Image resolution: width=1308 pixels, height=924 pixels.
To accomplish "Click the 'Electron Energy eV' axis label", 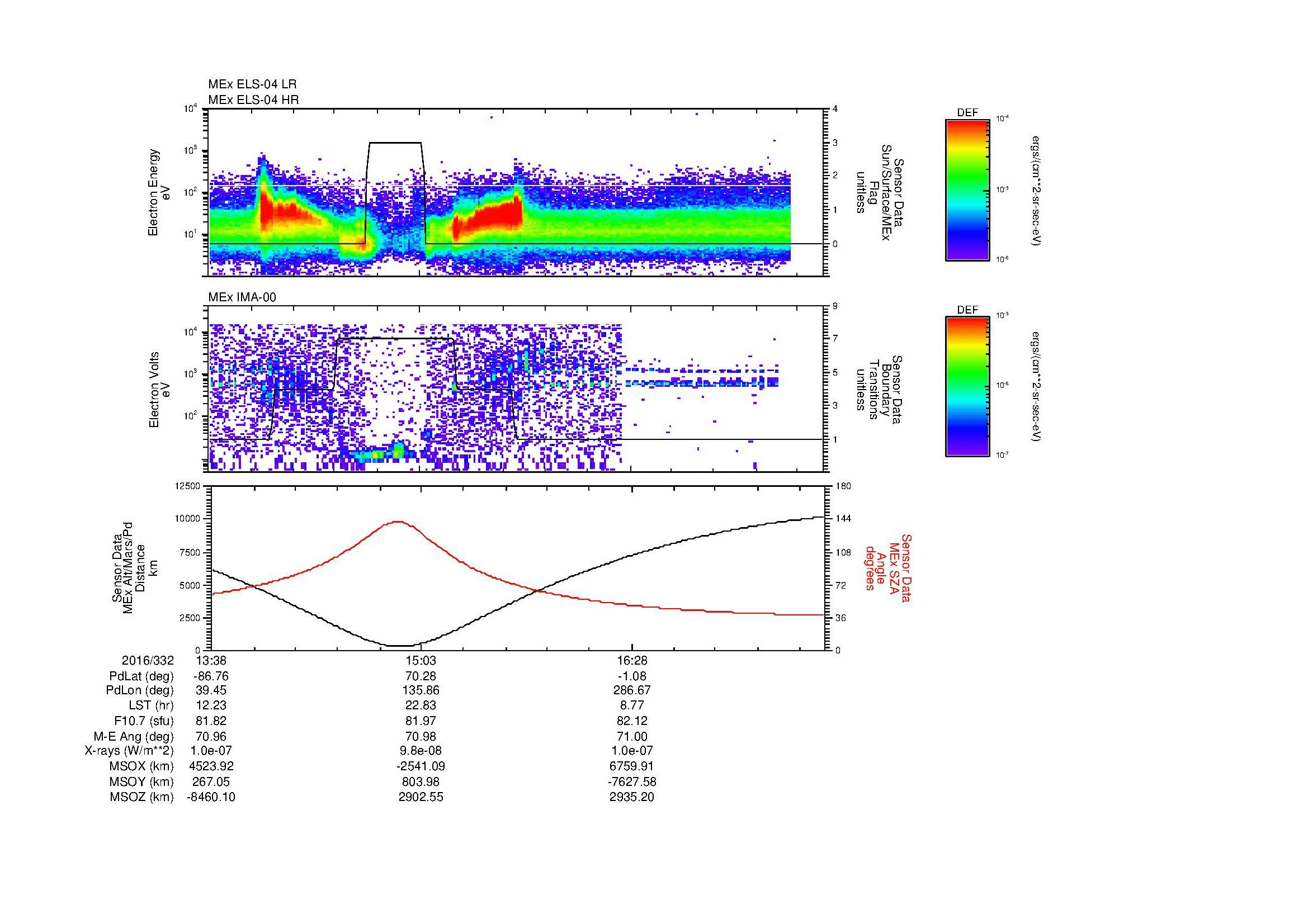I will [159, 192].
